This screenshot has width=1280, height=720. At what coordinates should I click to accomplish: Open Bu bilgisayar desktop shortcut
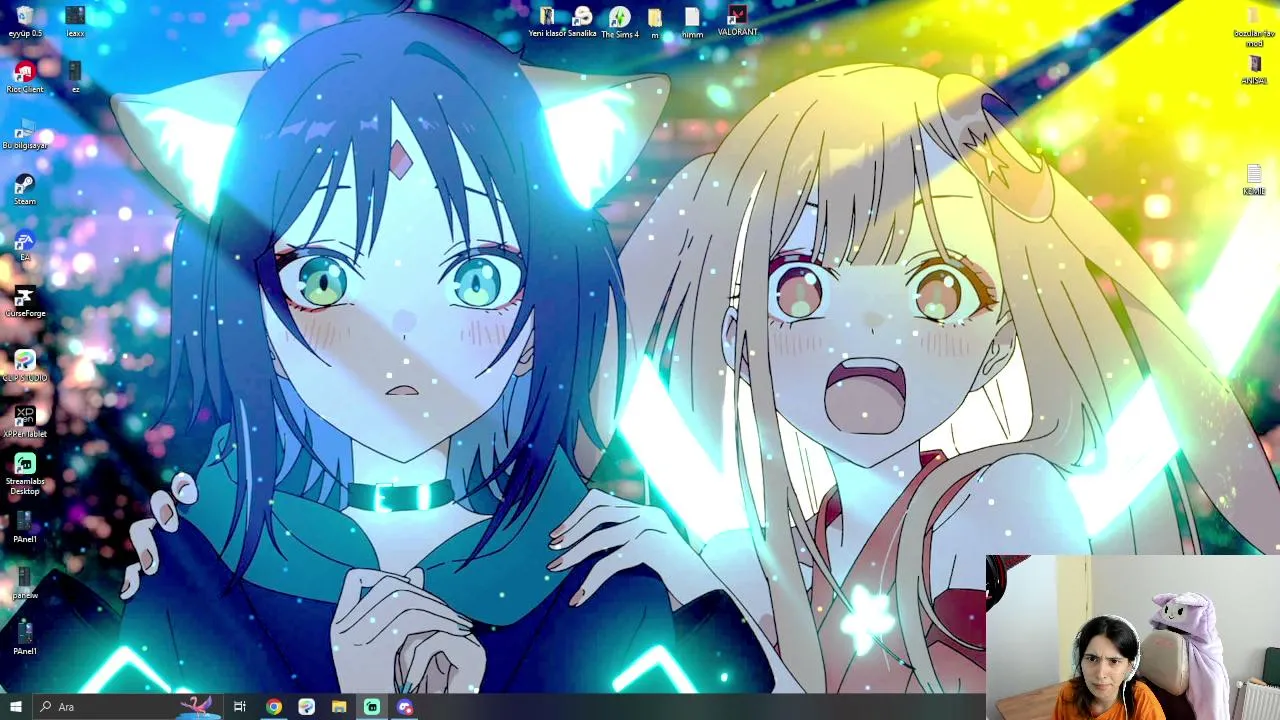[x=25, y=133]
